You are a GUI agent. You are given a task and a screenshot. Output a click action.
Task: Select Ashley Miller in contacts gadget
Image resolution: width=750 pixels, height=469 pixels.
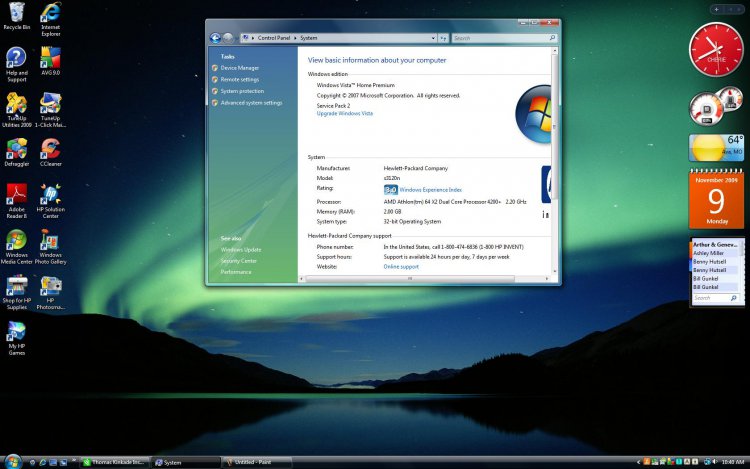[x=715, y=253]
